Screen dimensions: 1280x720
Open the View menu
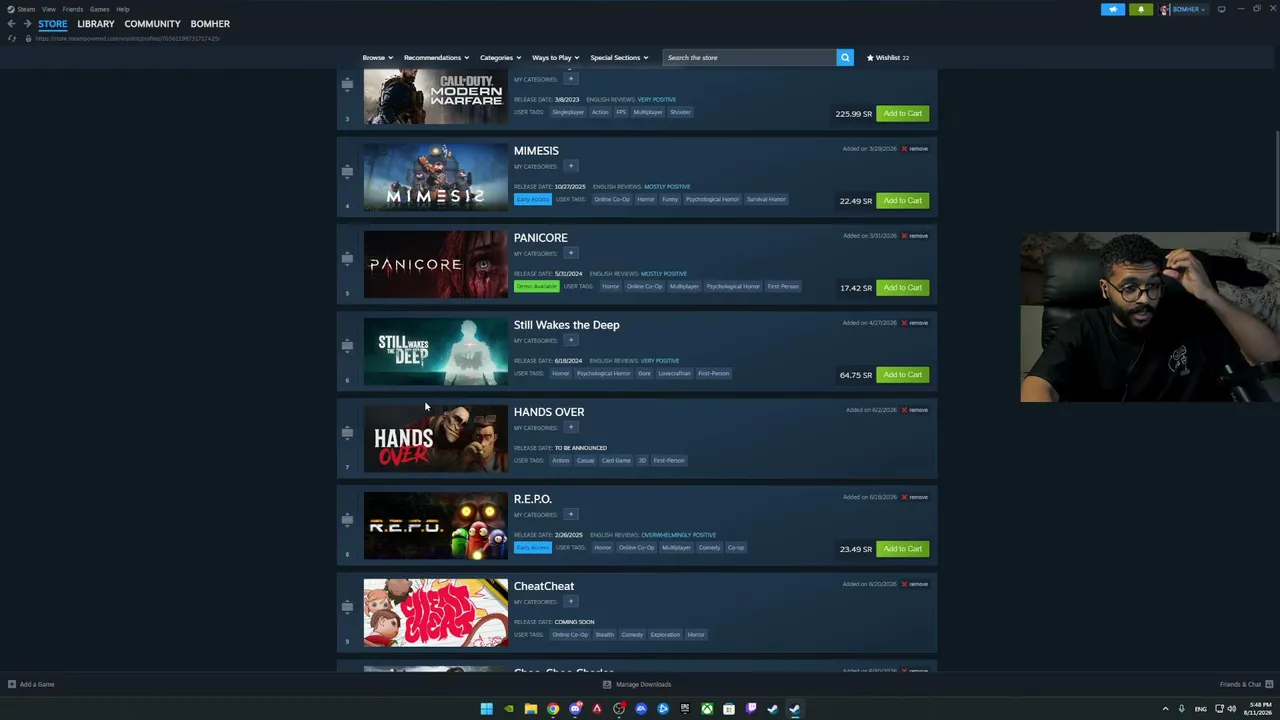click(x=48, y=9)
